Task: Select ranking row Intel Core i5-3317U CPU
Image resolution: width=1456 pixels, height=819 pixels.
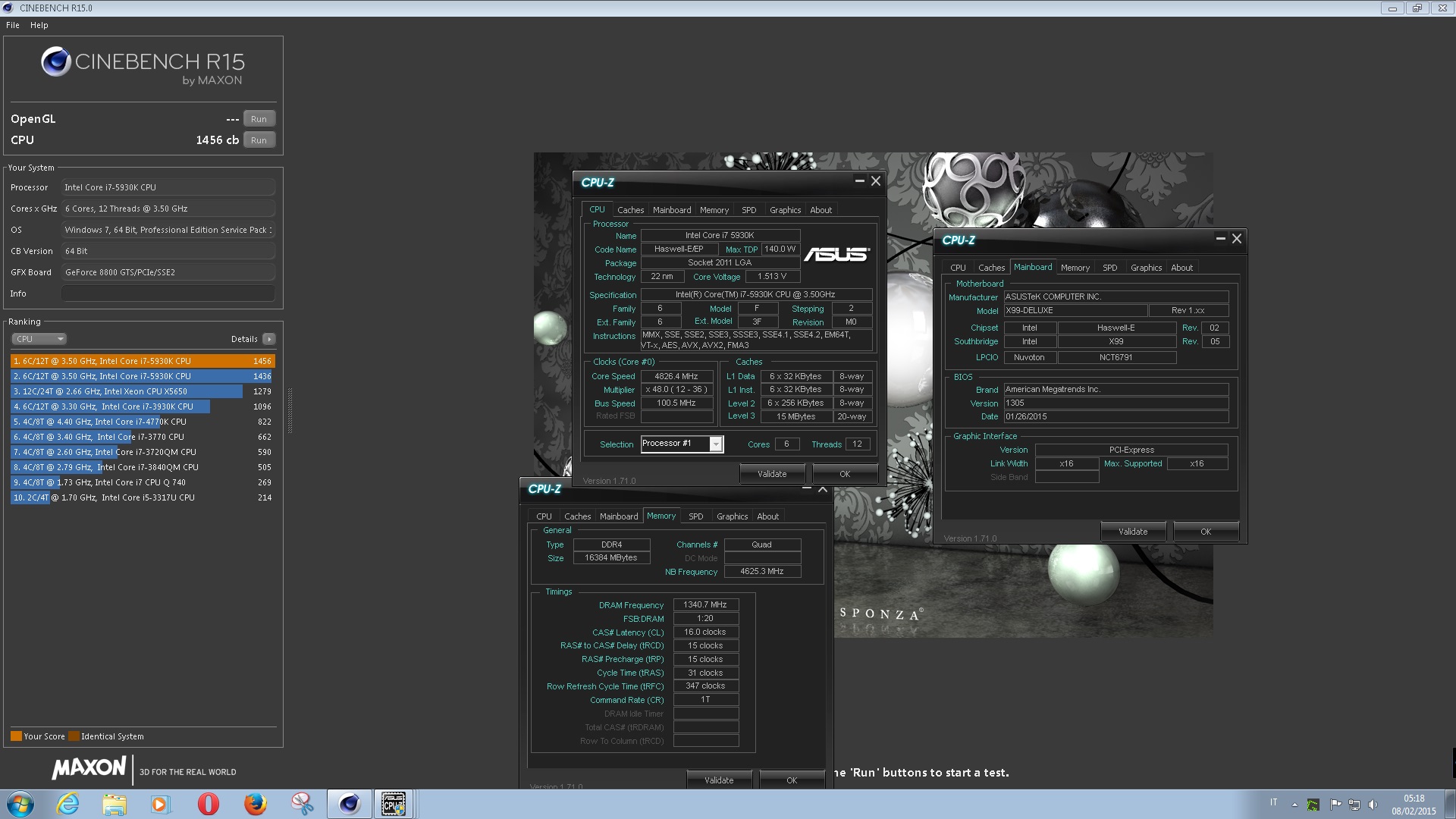Action: (x=143, y=497)
